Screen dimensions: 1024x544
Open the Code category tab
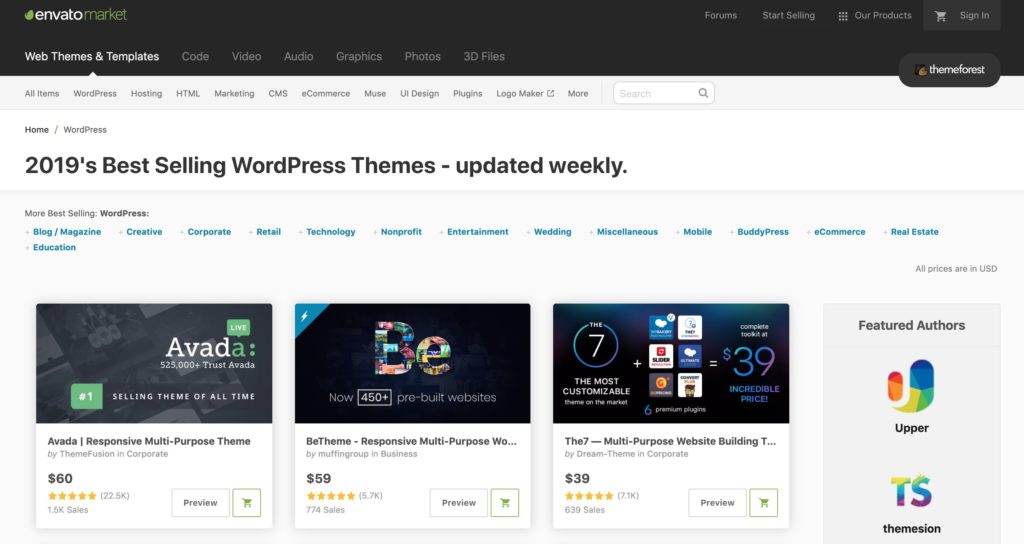[x=195, y=57]
